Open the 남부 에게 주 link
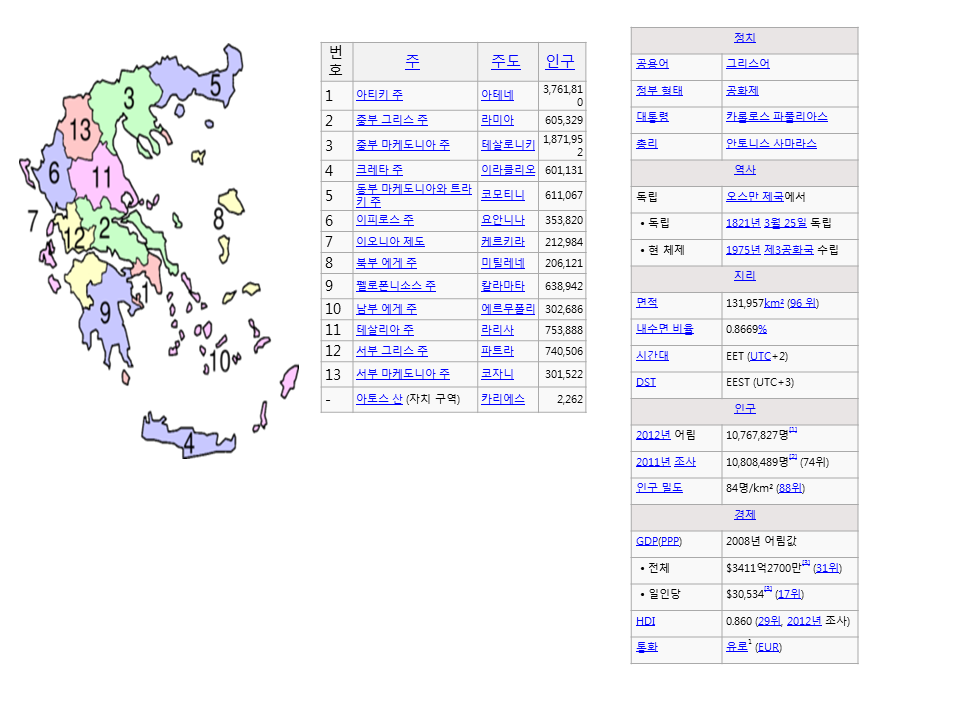The image size is (960, 720). pyautogui.click(x=386, y=309)
